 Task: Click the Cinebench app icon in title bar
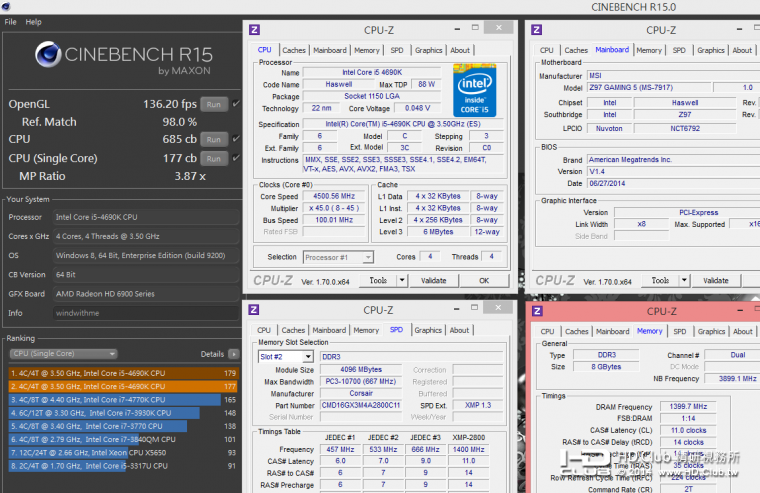(6, 6)
